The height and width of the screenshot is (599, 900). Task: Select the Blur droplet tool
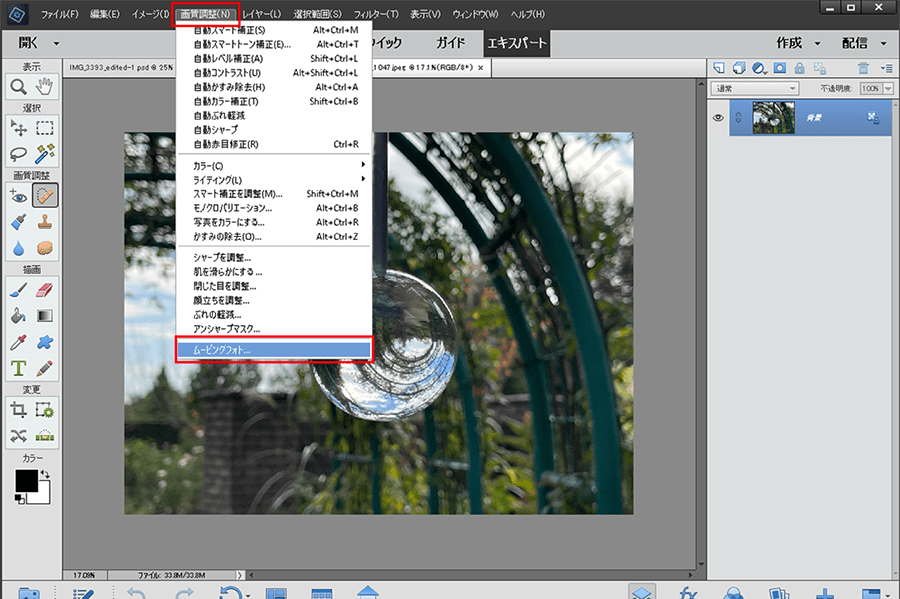point(18,248)
